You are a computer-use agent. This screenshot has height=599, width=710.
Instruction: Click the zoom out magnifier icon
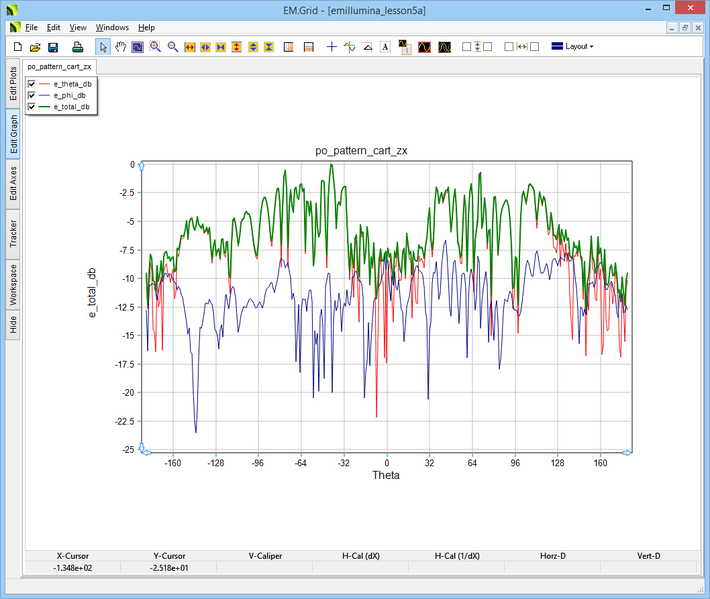[x=172, y=47]
